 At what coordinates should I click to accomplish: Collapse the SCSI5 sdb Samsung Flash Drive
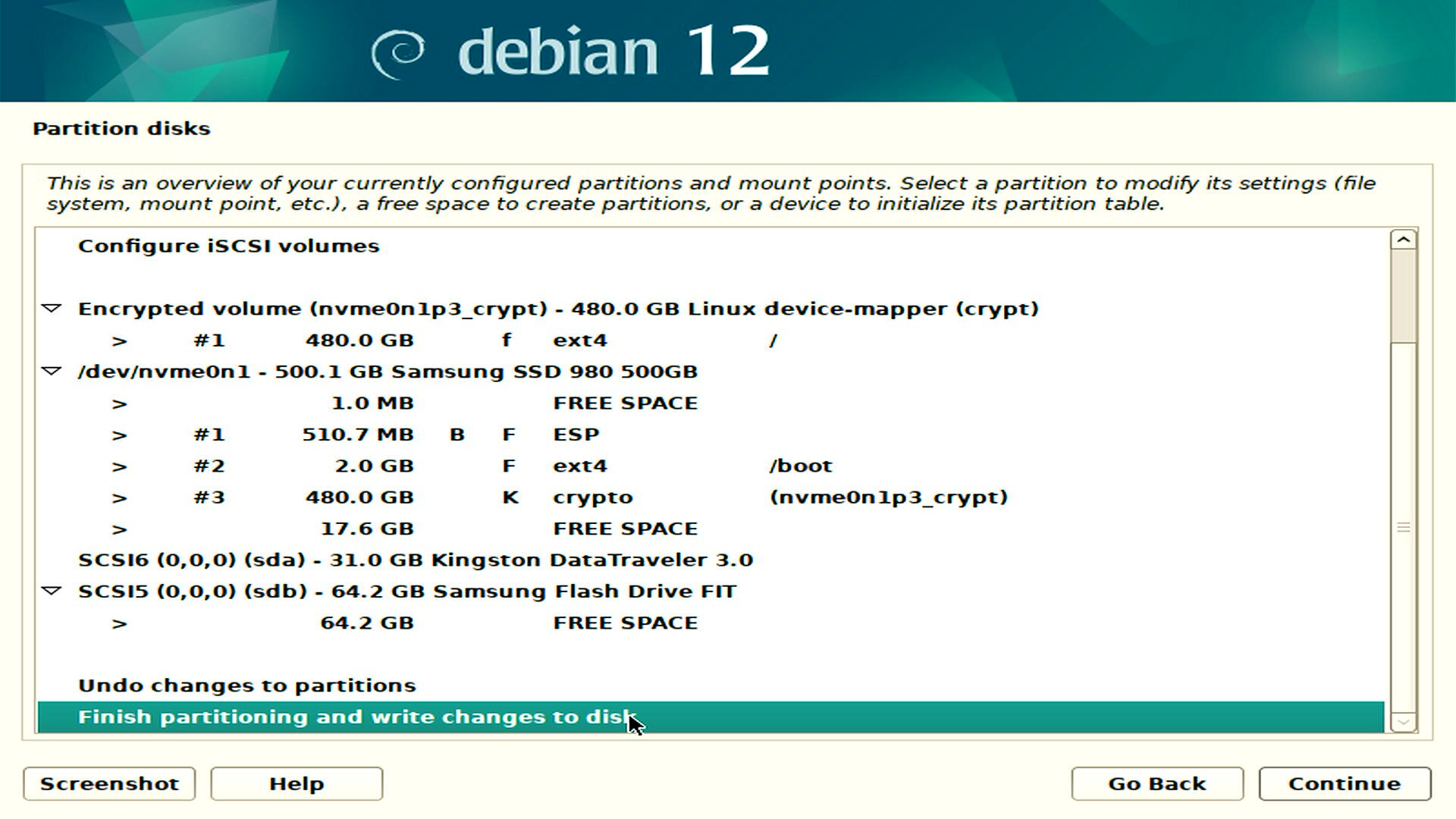click(x=52, y=591)
